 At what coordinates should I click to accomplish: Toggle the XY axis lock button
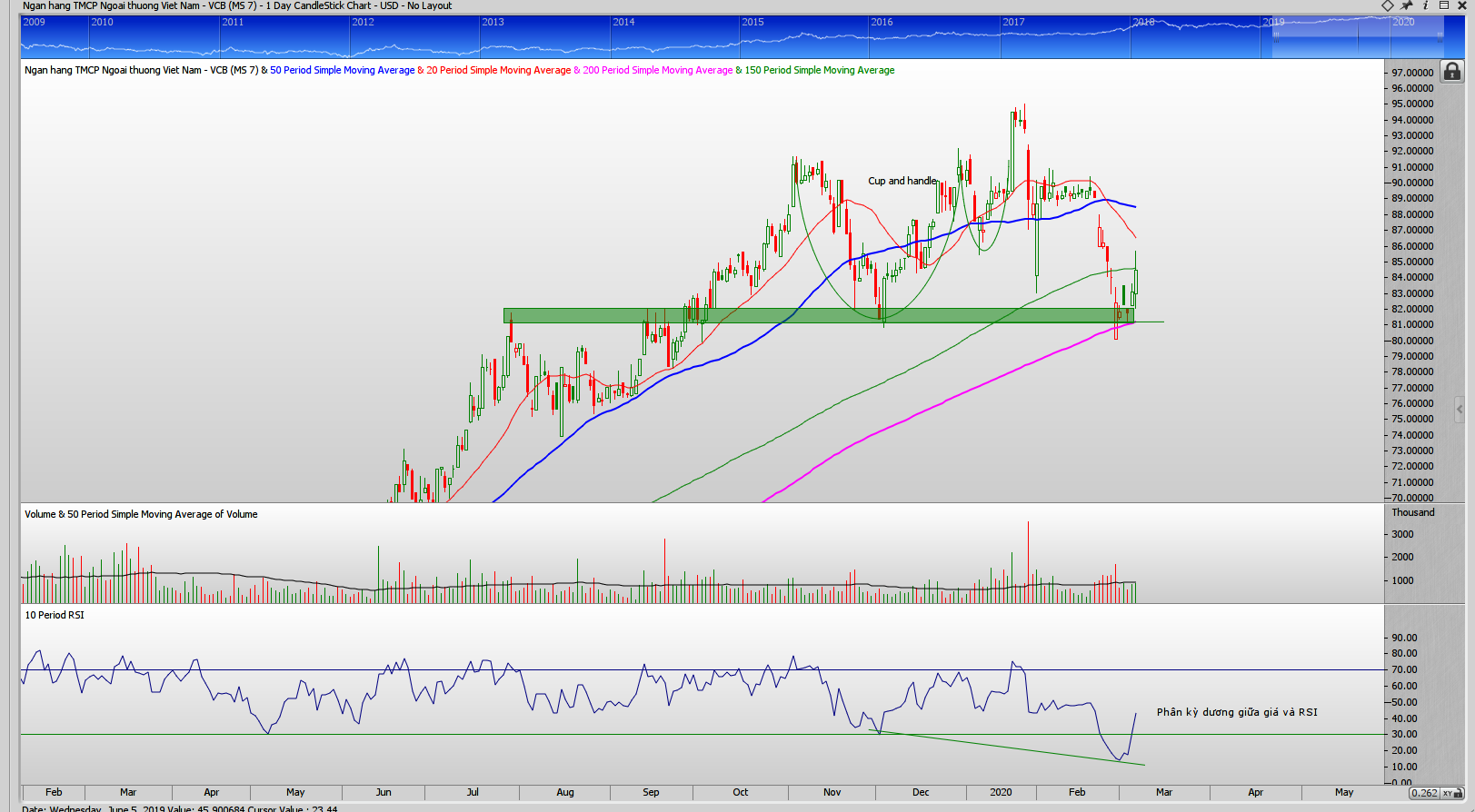1448,793
